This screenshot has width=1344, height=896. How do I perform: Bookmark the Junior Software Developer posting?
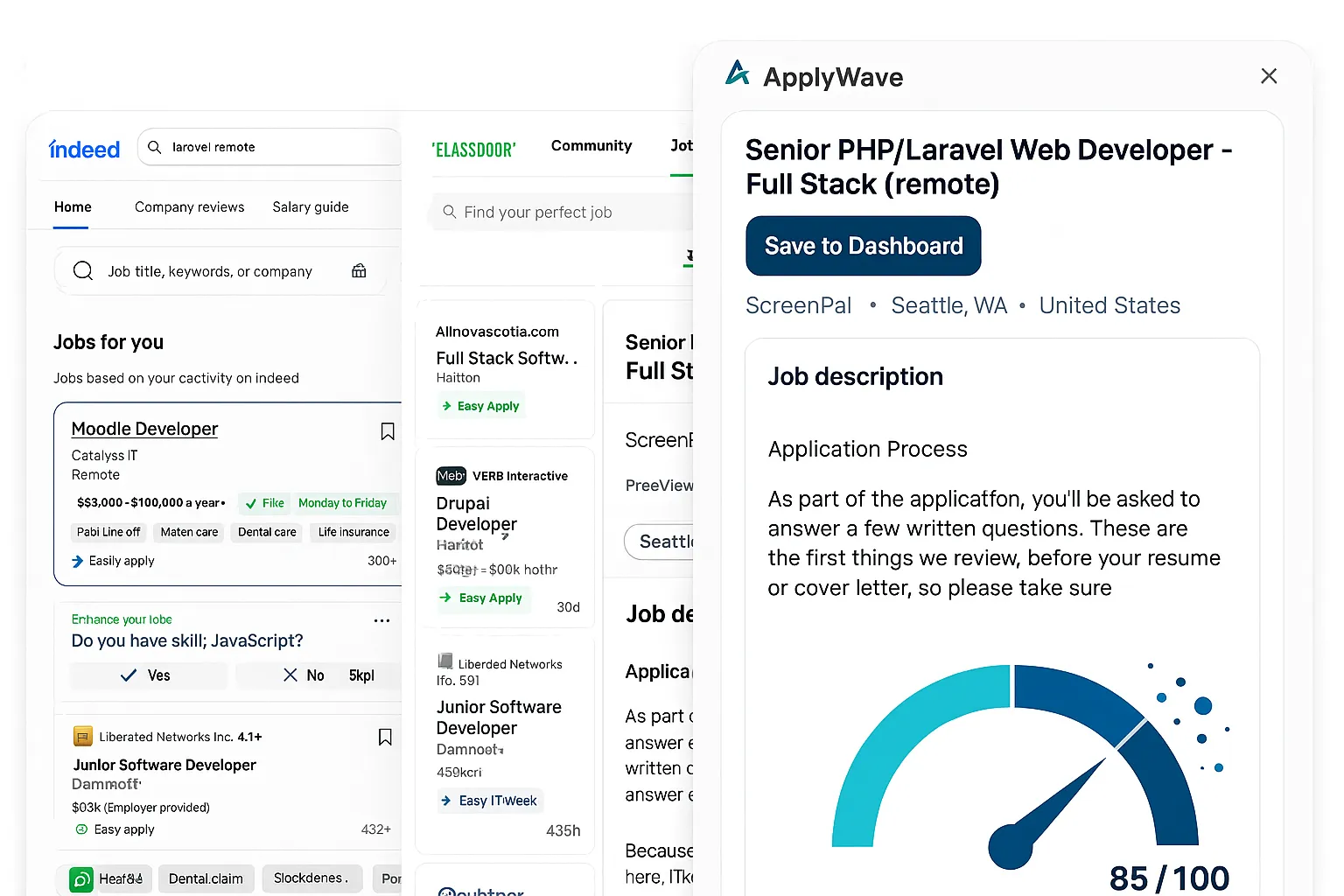click(x=385, y=737)
